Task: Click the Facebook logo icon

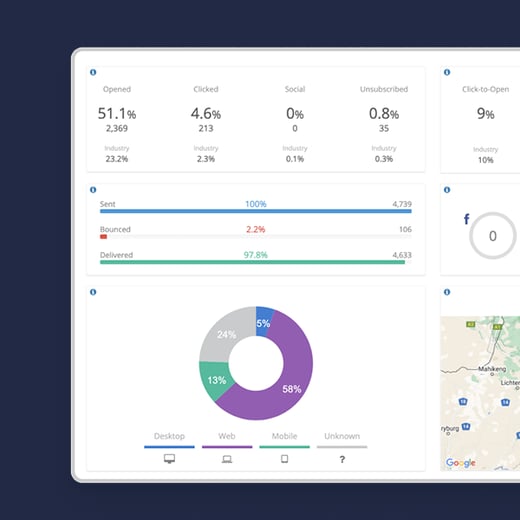Action: pyautogui.click(x=467, y=219)
